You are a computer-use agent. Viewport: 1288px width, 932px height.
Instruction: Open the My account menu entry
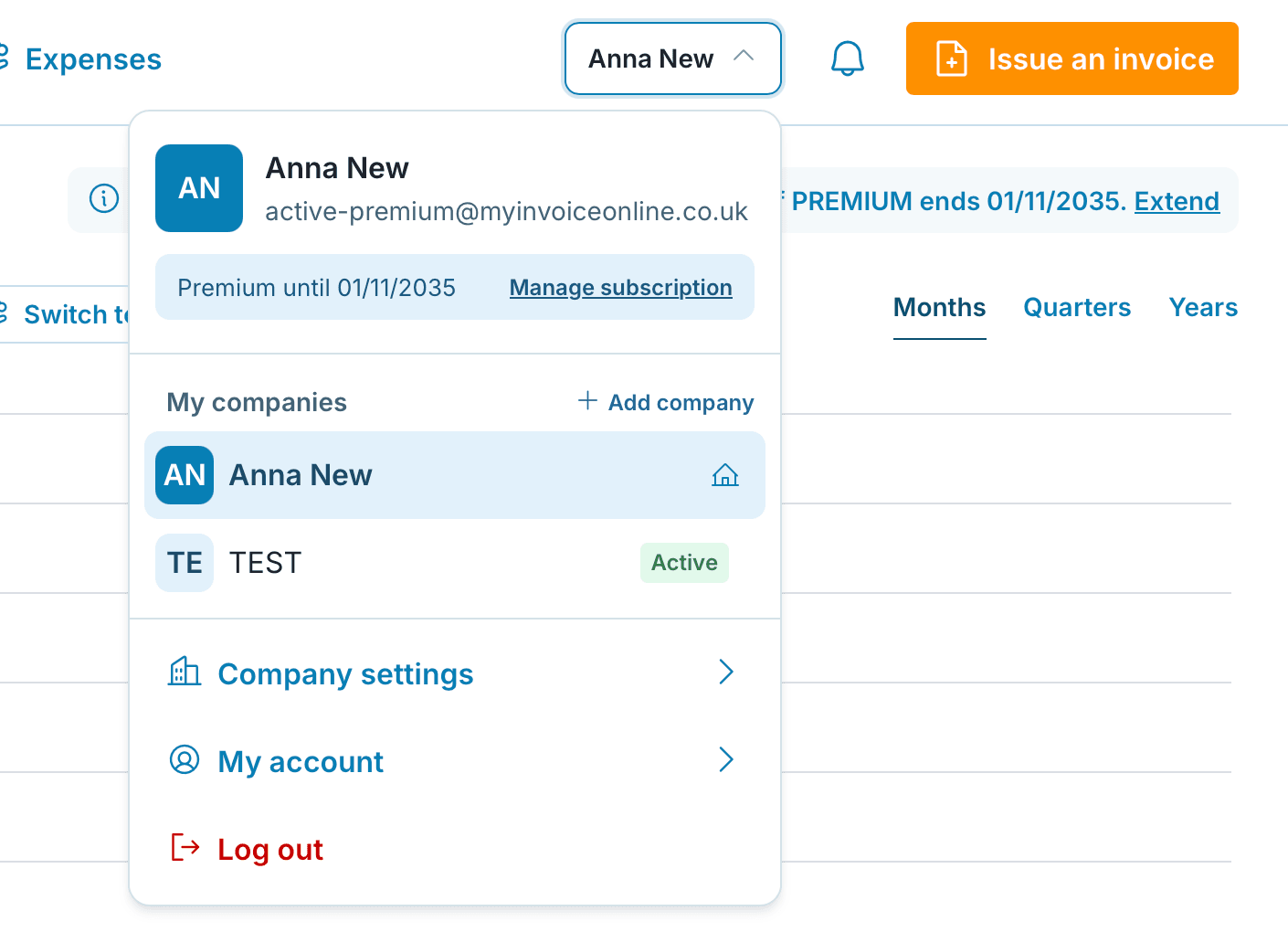pyautogui.click(x=455, y=761)
